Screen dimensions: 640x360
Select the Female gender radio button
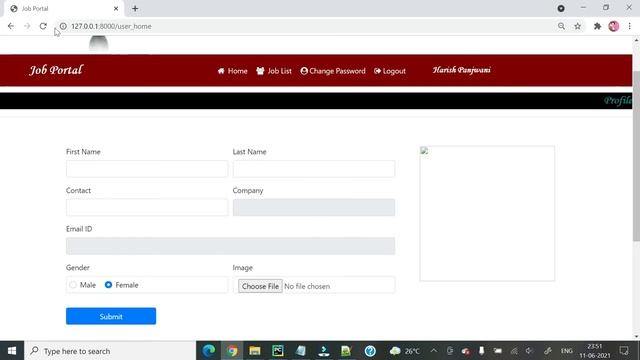tap(108, 285)
